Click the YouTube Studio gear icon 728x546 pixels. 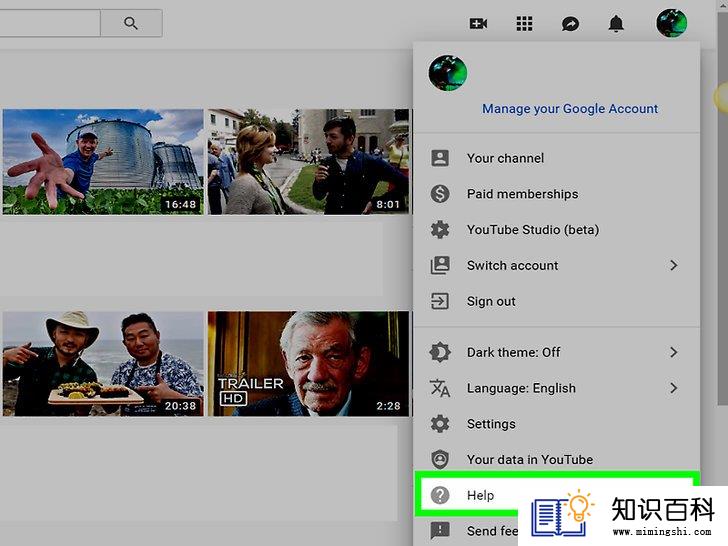click(440, 229)
